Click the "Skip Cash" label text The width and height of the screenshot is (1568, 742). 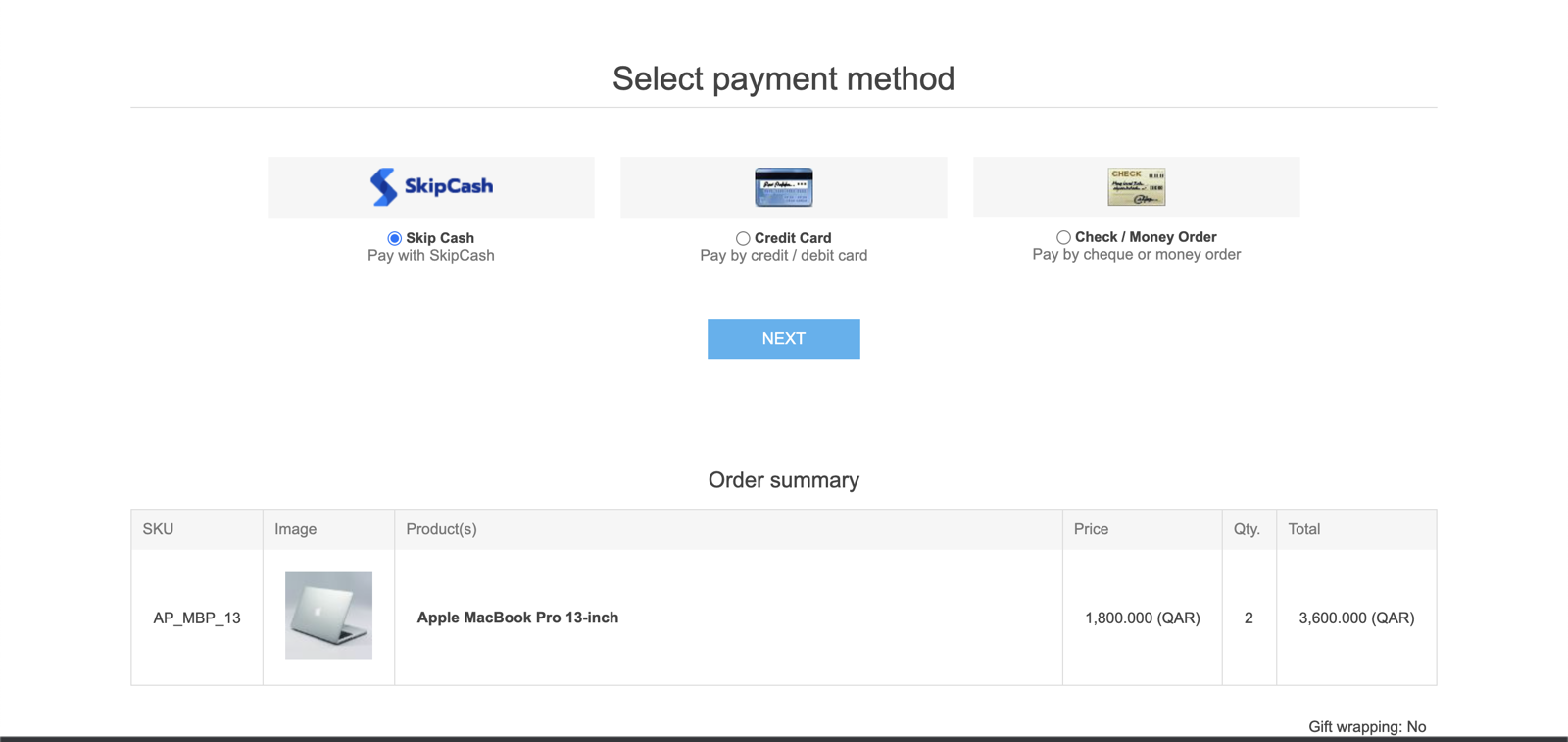[x=440, y=238]
